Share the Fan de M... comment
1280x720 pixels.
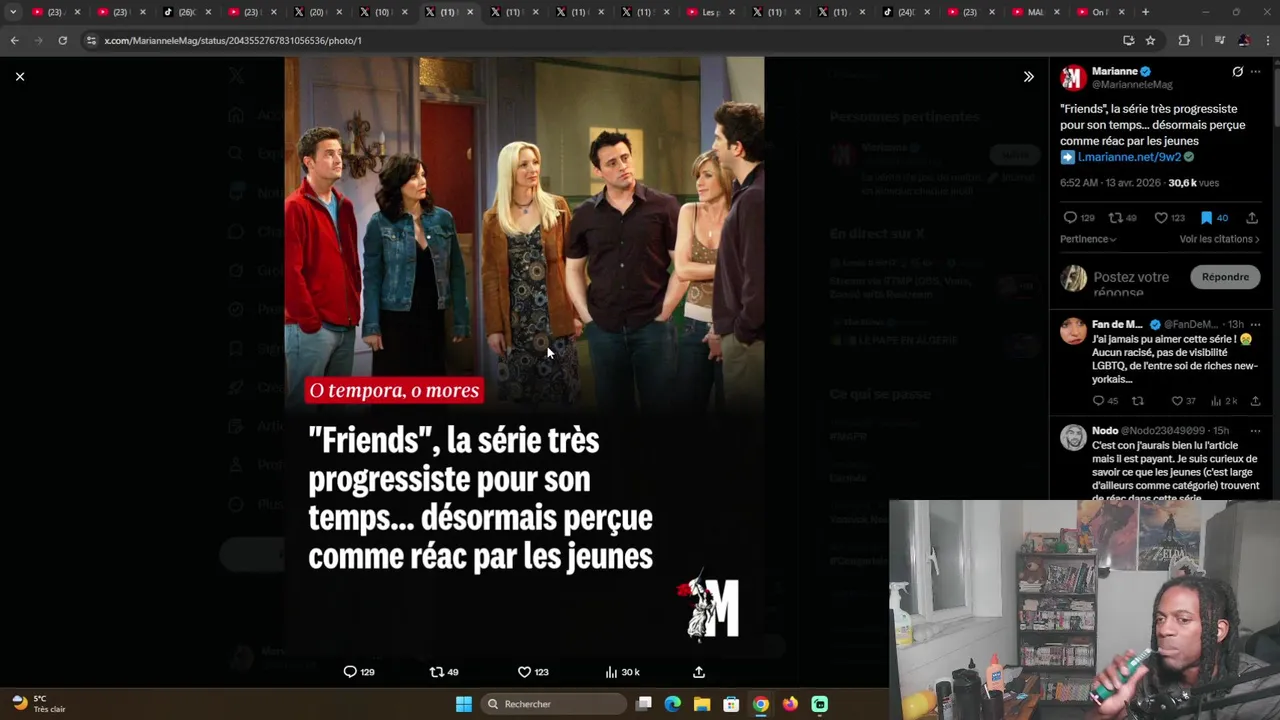click(1255, 401)
